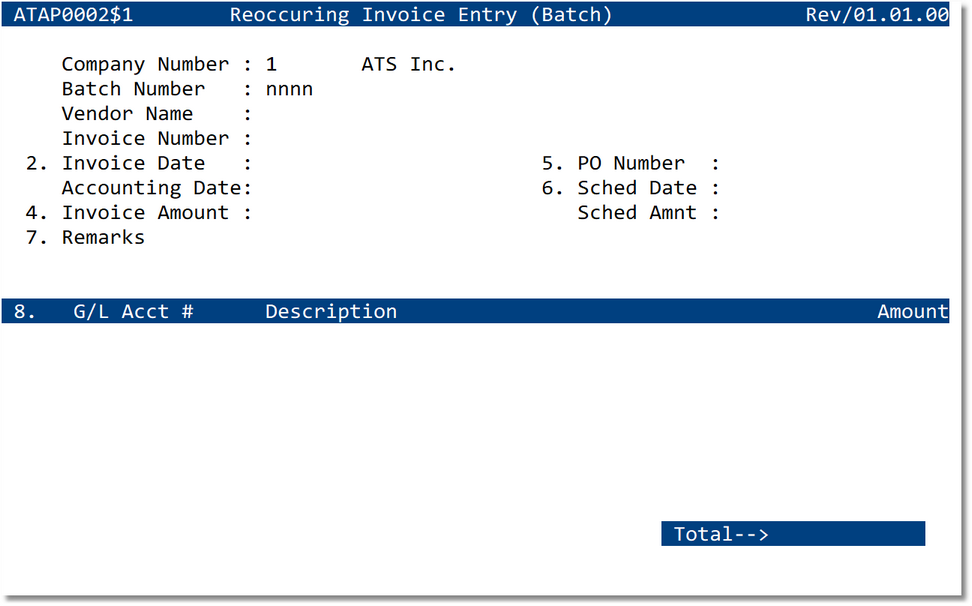The image size is (972, 606).
Task: Click the Amount column header
Action: click(x=912, y=311)
